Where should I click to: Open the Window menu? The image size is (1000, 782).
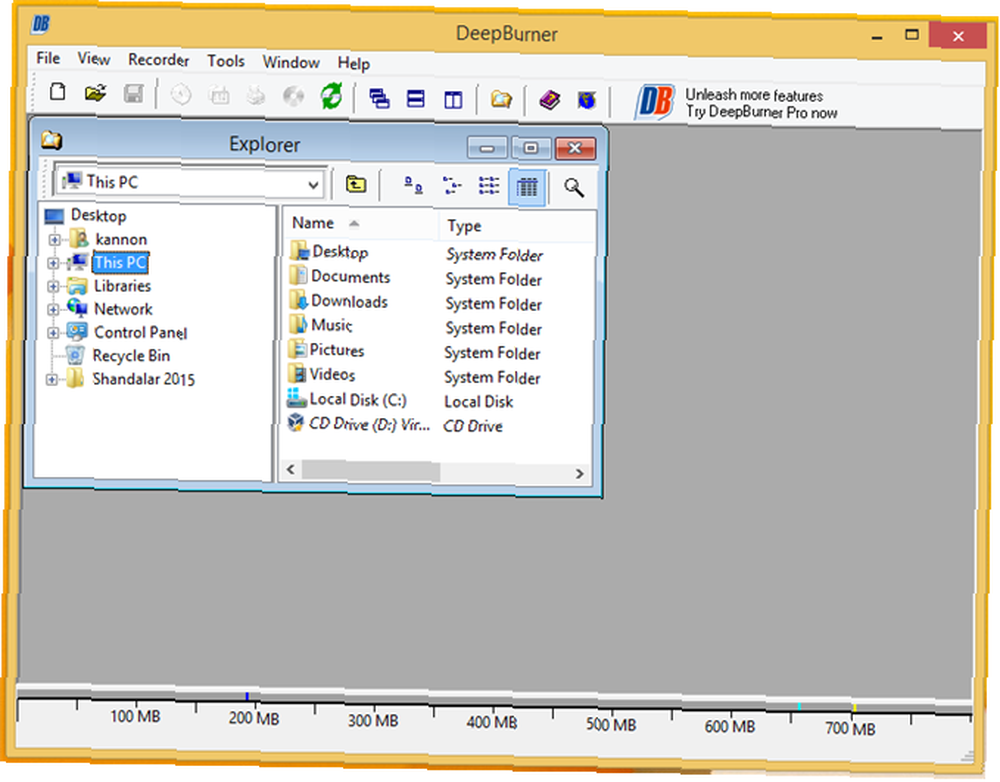point(291,63)
